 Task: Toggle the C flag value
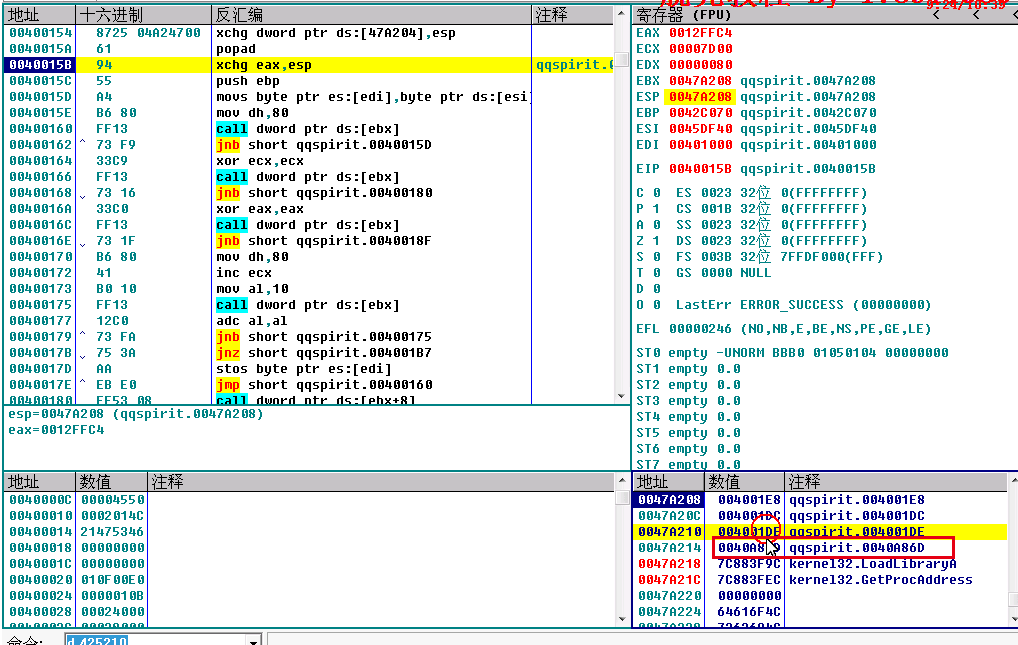click(x=656, y=193)
